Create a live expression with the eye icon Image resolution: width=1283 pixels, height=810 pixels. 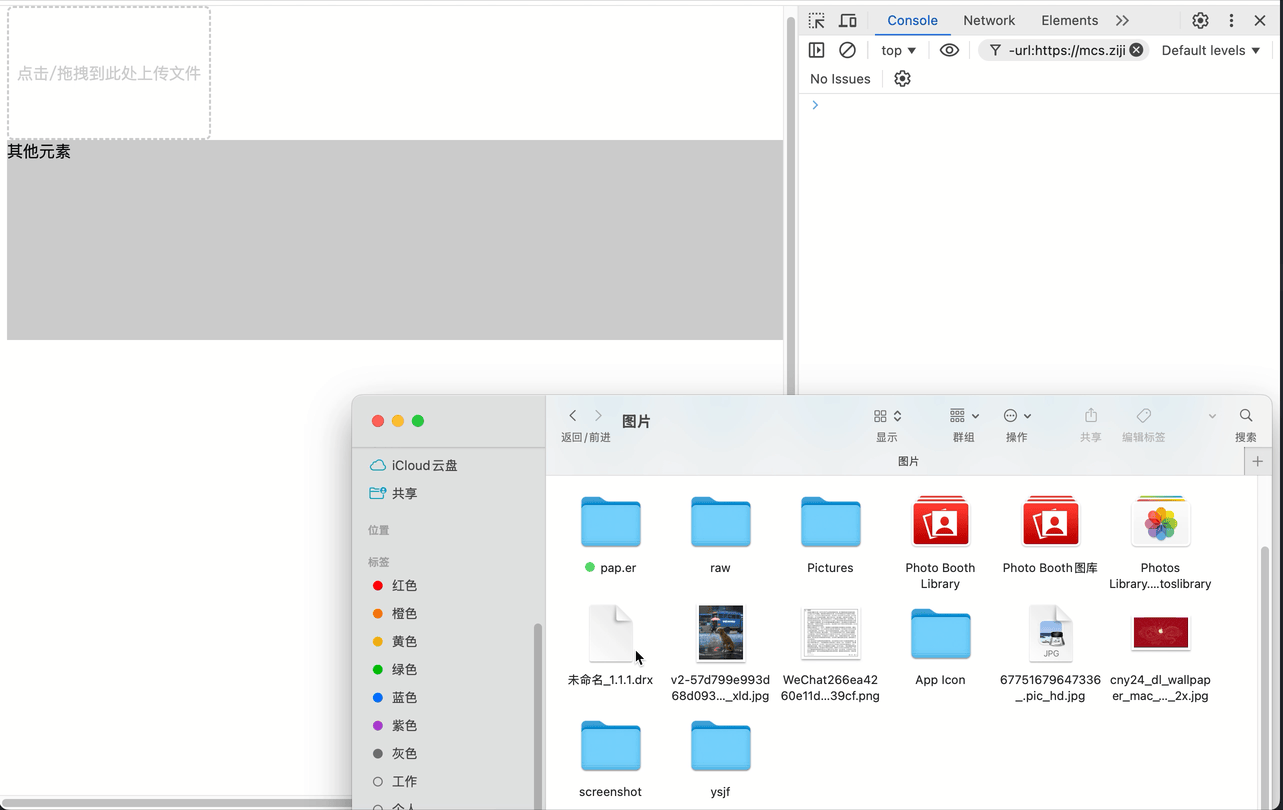pyautogui.click(x=948, y=50)
